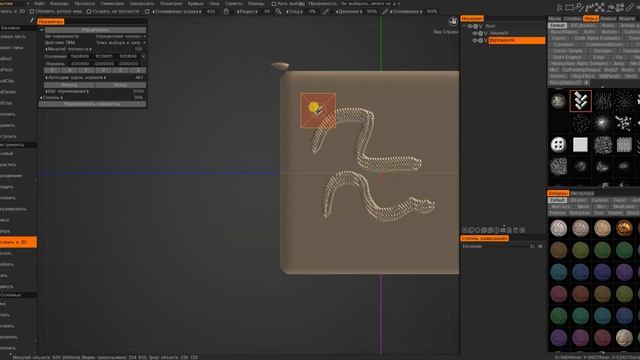Screen dimensions: 640x360
Task: Select the Root layer name
Action: point(490,26)
